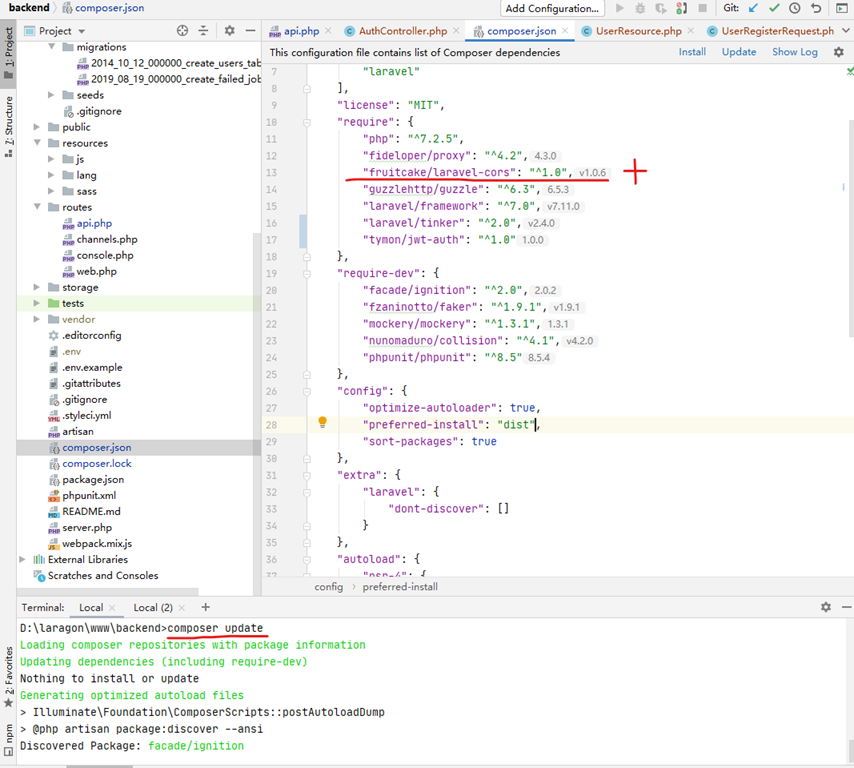This screenshot has width=854, height=768.
Task: Expand the storage folder
Action: point(38,287)
